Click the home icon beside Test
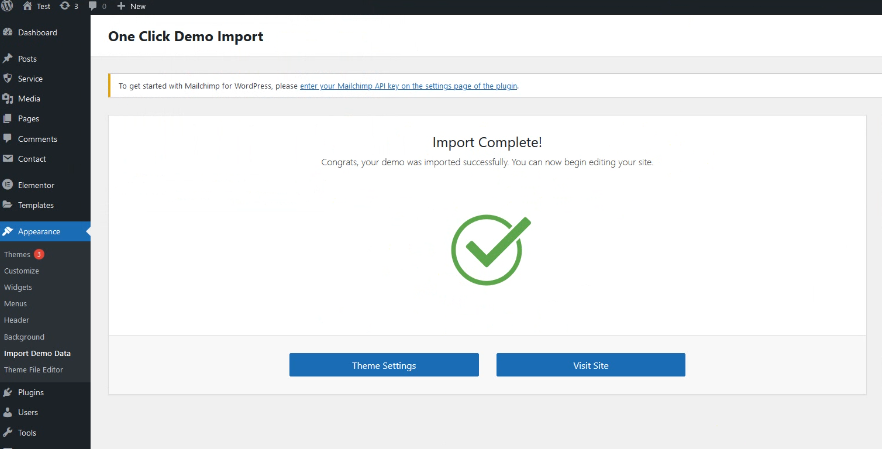 coord(27,6)
